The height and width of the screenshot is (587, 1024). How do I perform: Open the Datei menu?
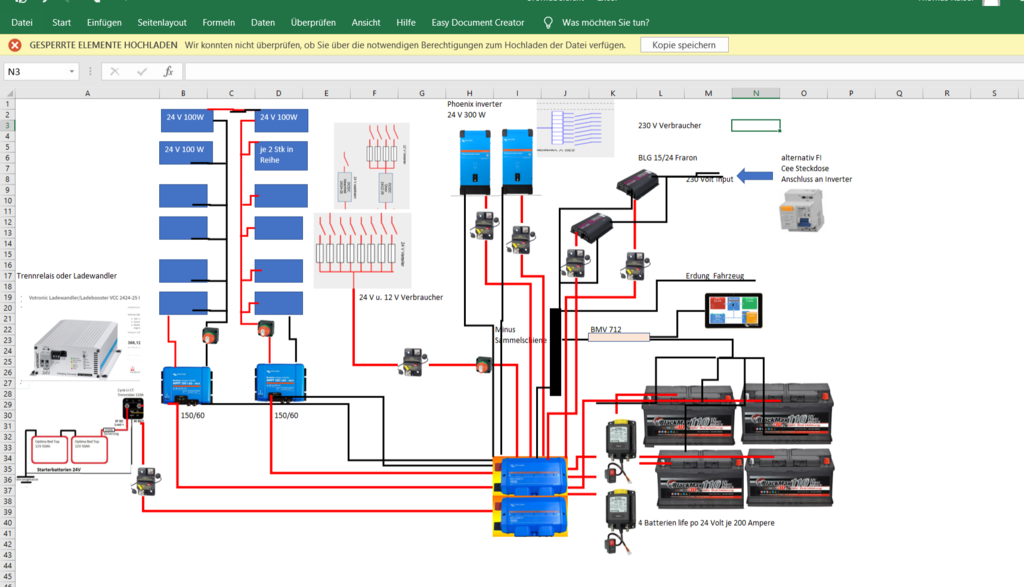[x=22, y=22]
